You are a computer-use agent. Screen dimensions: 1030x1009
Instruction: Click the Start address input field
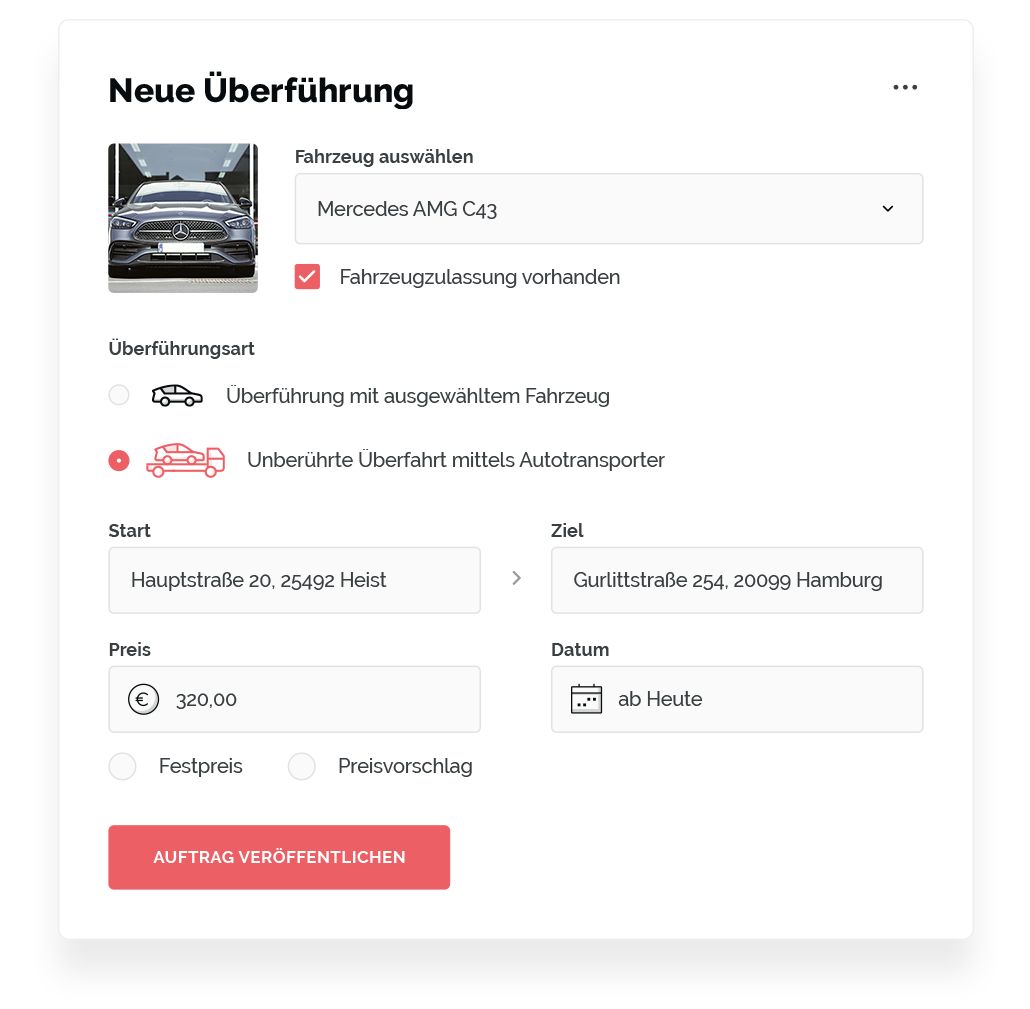point(294,580)
